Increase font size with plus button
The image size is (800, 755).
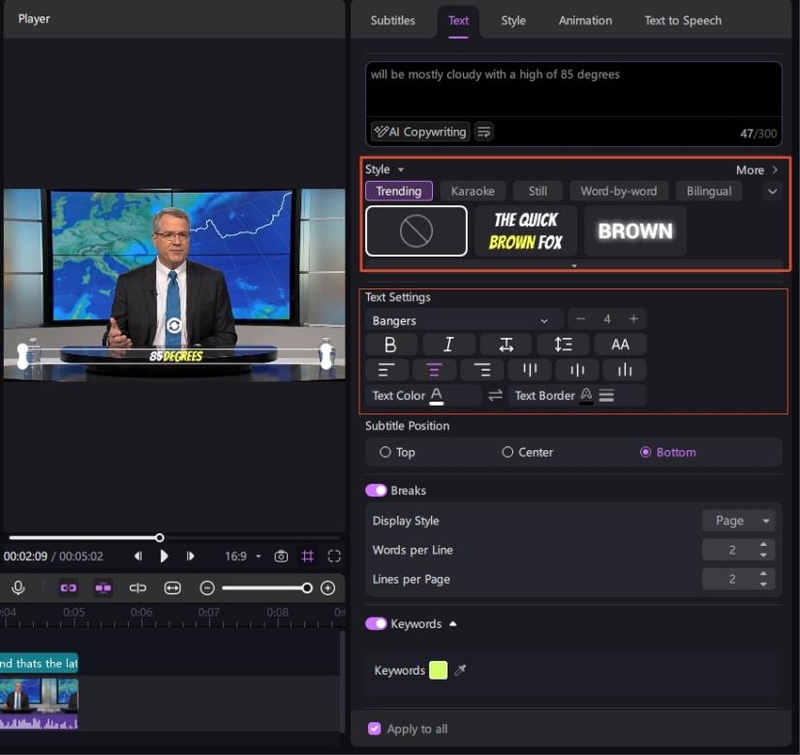(634, 319)
